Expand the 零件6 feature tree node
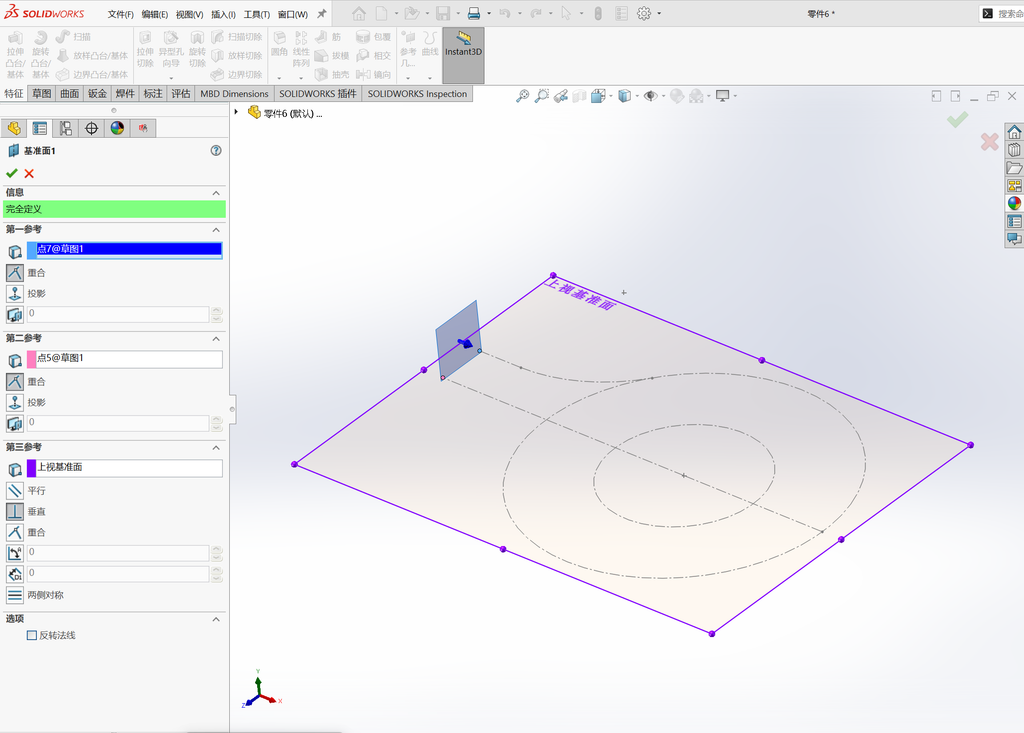The height and width of the screenshot is (733, 1024). click(x=236, y=112)
